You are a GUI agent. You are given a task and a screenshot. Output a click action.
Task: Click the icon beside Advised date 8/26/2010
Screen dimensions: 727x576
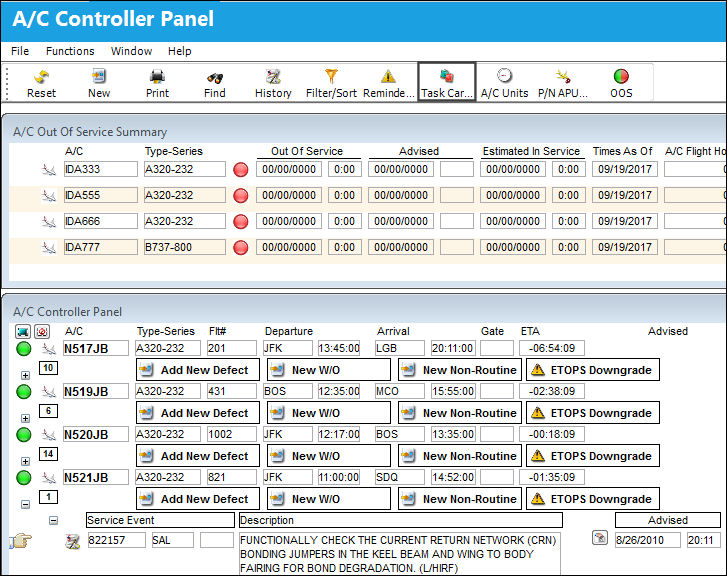(600, 538)
